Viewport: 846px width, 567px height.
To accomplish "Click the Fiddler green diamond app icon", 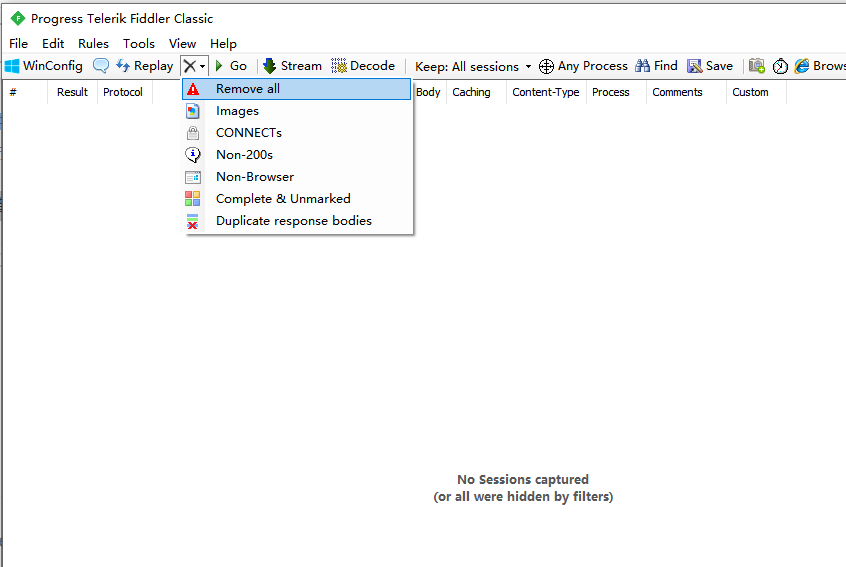I will point(18,18).
